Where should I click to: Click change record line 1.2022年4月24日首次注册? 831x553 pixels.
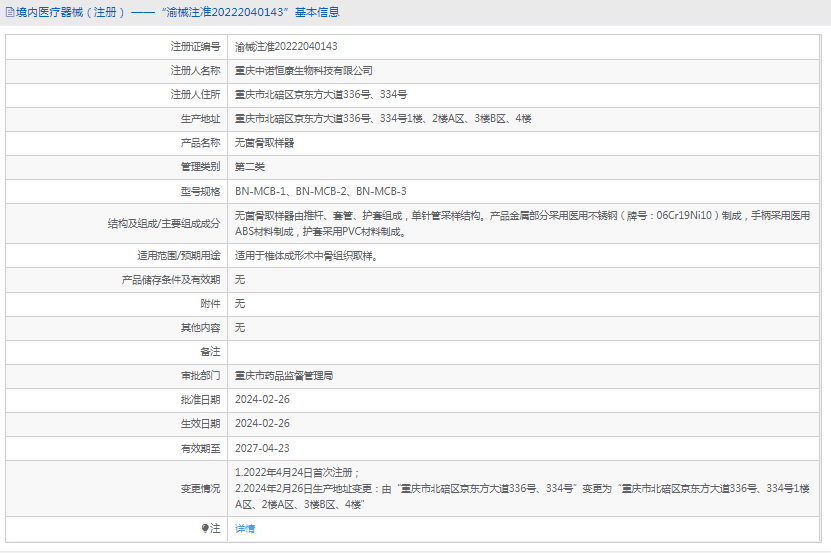(x=297, y=472)
